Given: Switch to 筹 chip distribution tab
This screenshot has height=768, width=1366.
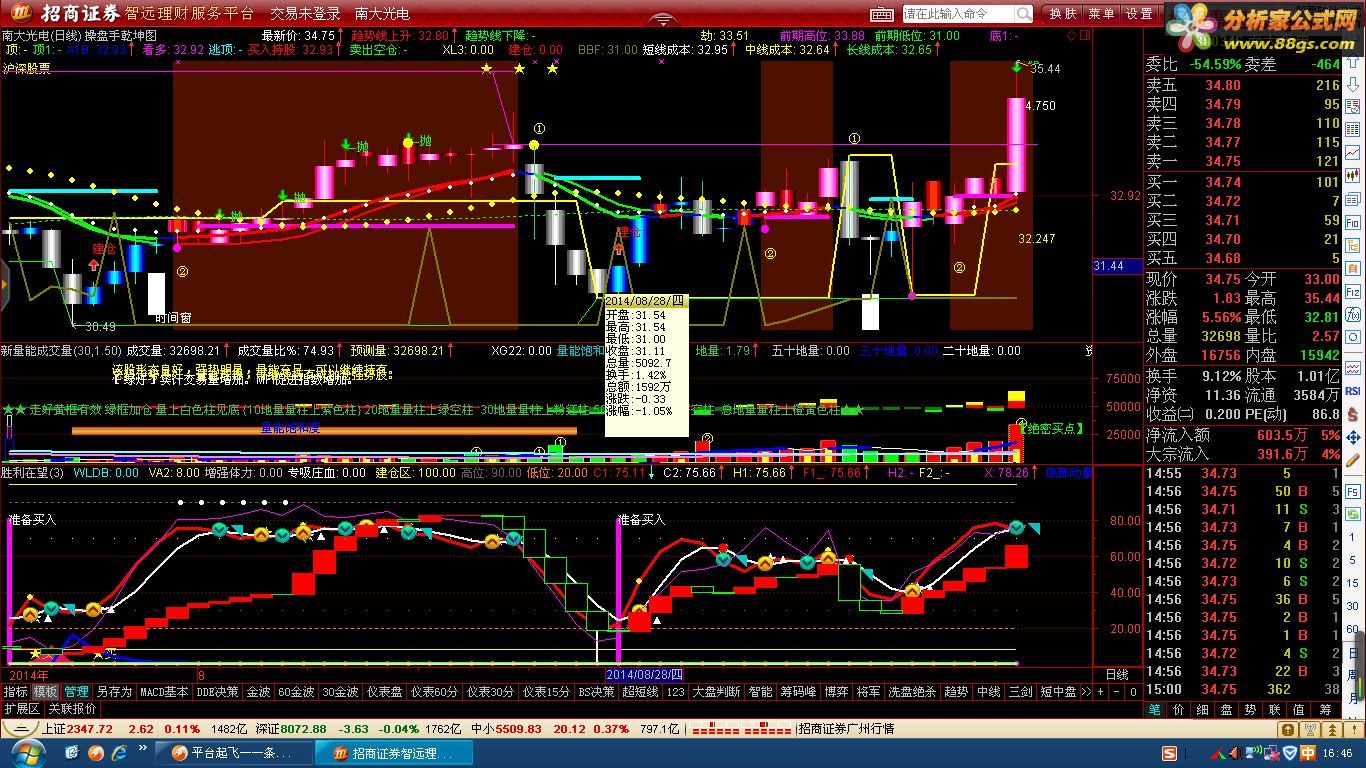Looking at the screenshot, I should [1325, 709].
